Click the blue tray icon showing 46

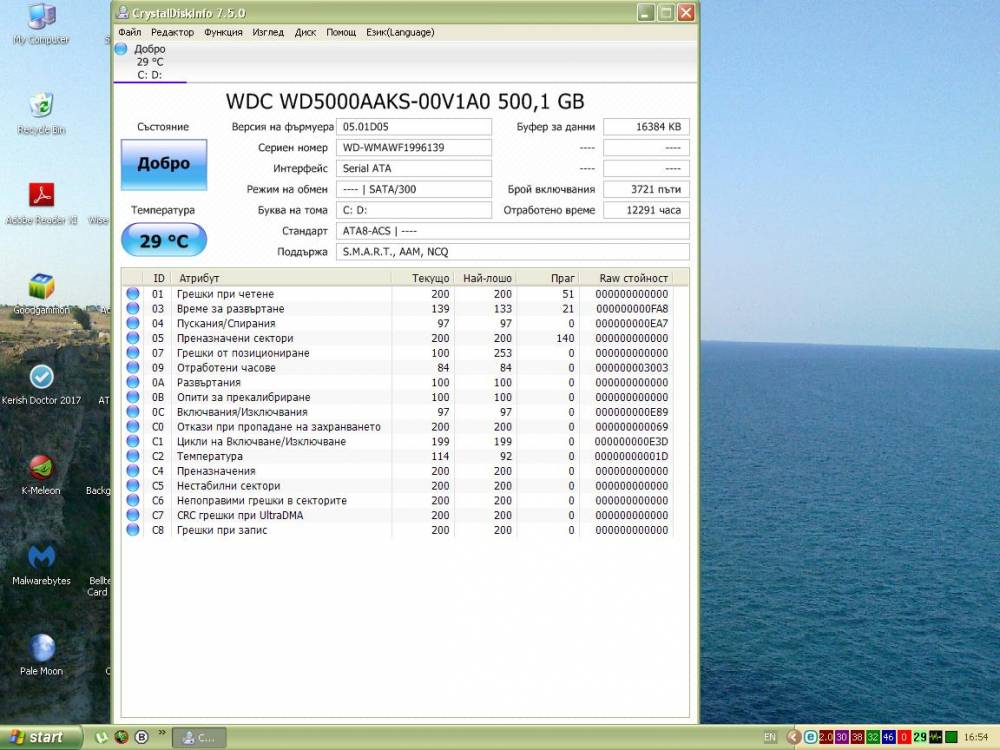click(x=888, y=737)
